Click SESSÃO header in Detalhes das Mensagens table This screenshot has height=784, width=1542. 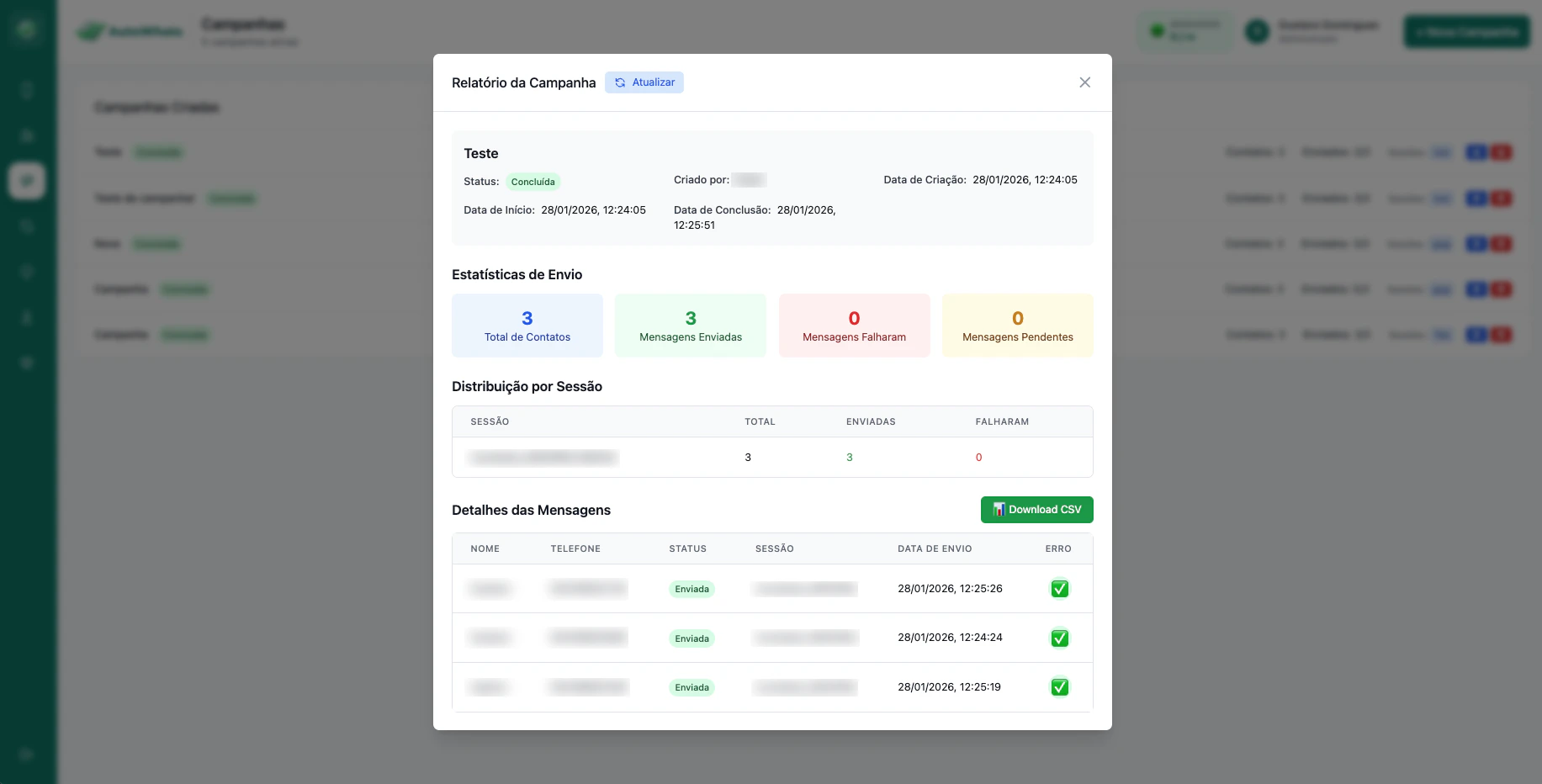(x=775, y=548)
